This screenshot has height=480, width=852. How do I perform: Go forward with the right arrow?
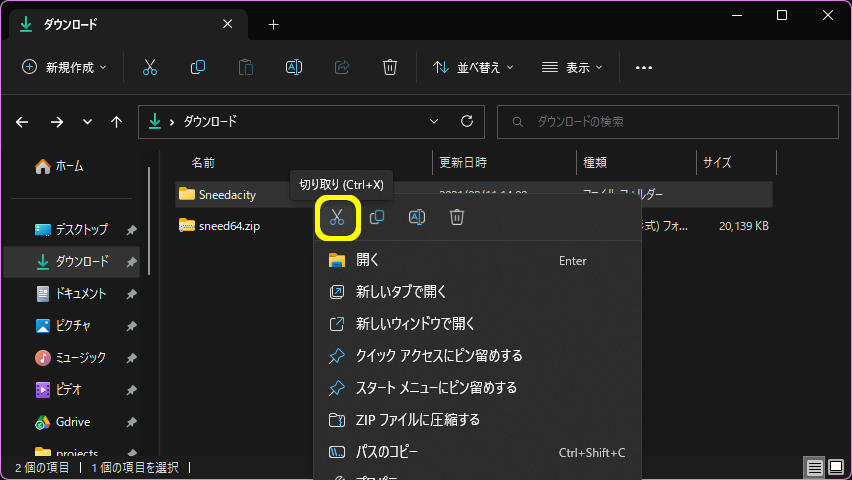(57, 122)
